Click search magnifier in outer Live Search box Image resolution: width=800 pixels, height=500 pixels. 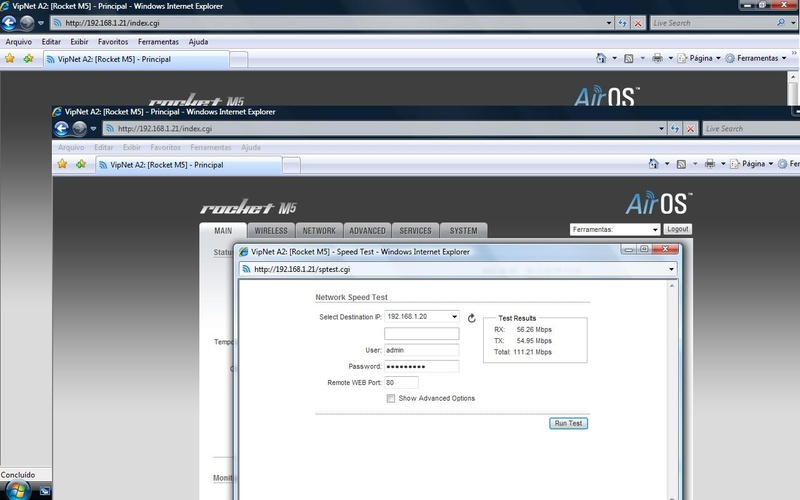(x=781, y=23)
